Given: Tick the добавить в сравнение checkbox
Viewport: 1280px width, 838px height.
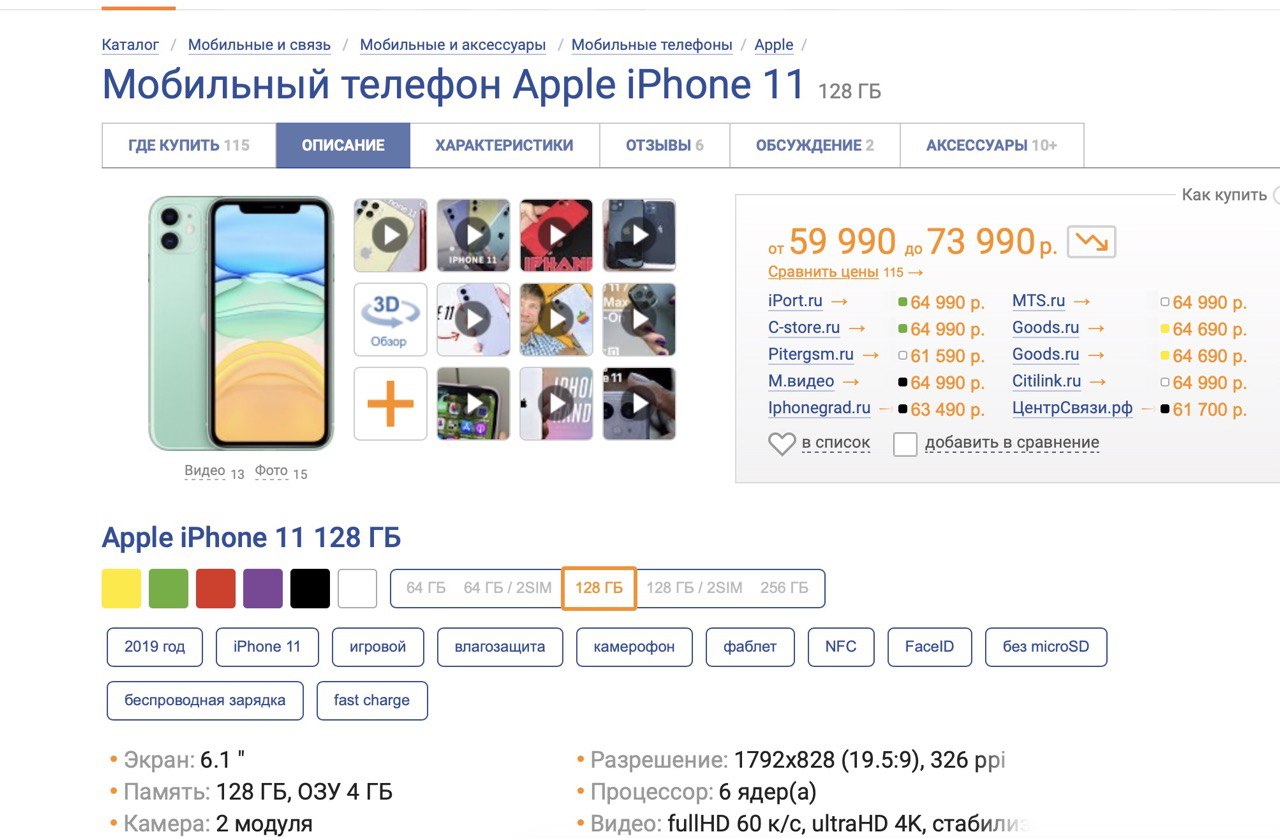Looking at the screenshot, I should click(x=905, y=444).
